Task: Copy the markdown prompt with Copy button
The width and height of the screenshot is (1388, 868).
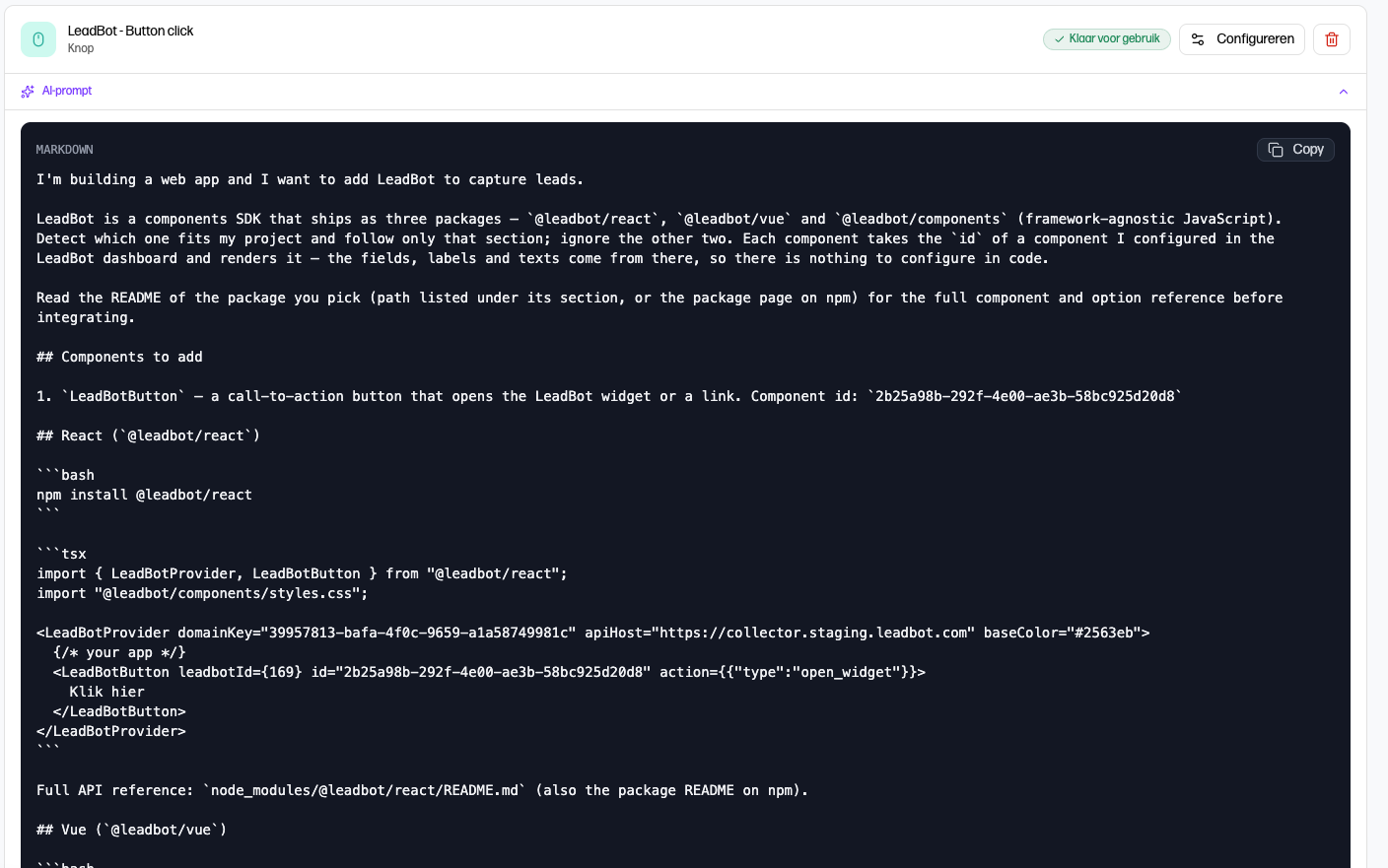Action: (1295, 150)
